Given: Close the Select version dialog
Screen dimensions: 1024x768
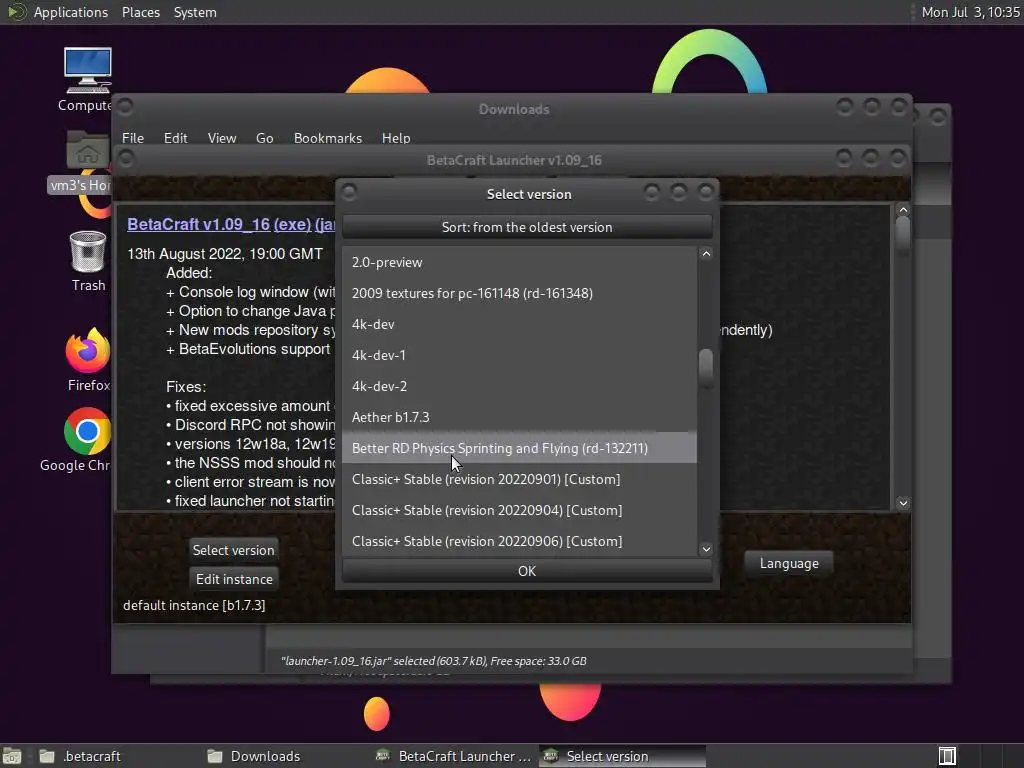Looking at the screenshot, I should point(705,192).
